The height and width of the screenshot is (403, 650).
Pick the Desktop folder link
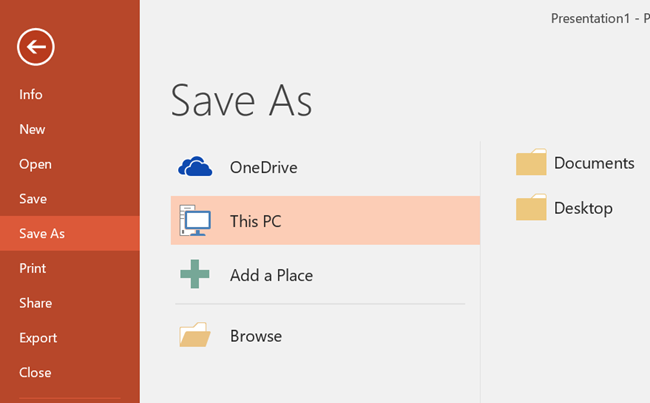pos(583,208)
